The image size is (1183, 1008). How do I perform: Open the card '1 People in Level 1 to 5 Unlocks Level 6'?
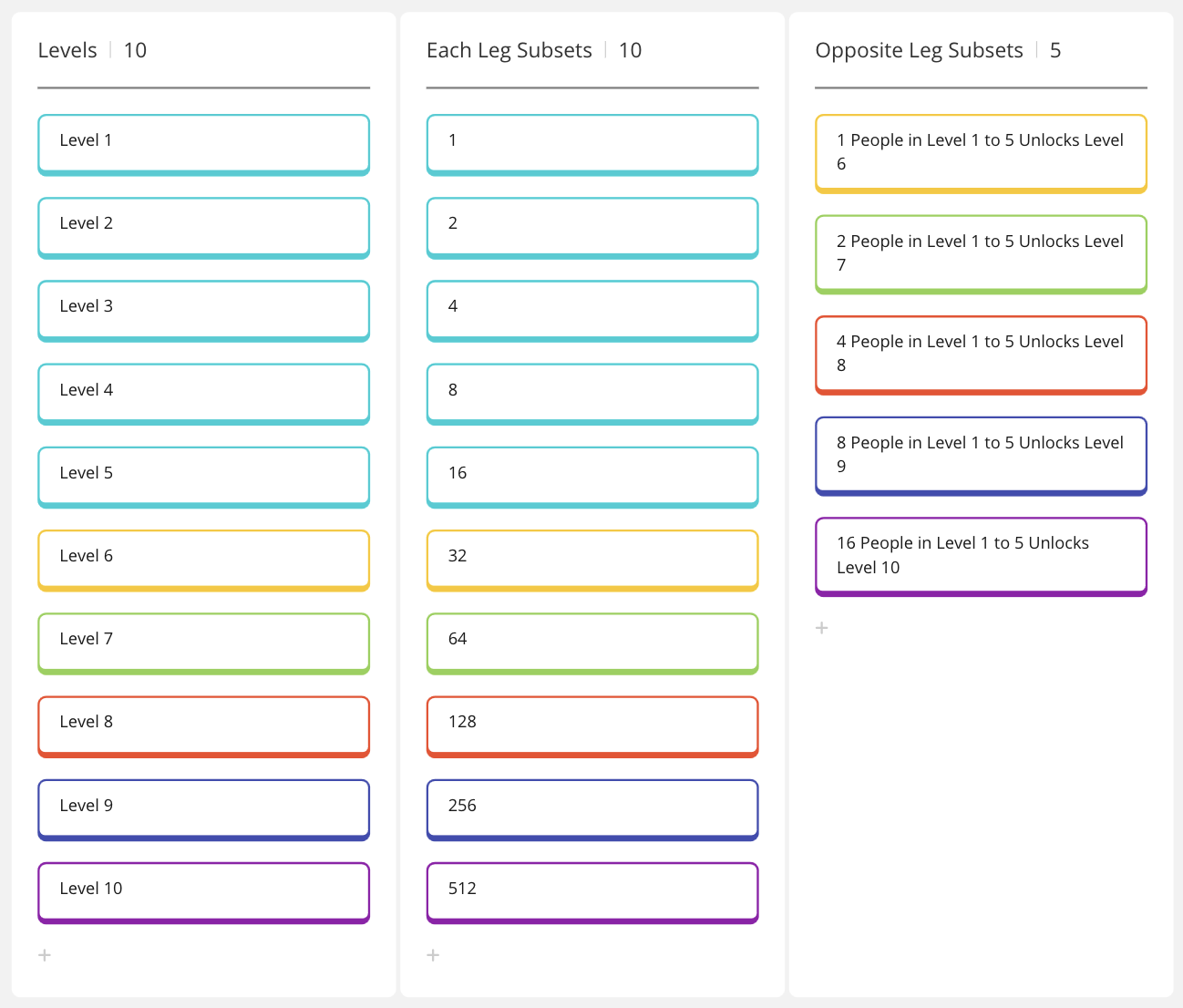click(x=981, y=154)
